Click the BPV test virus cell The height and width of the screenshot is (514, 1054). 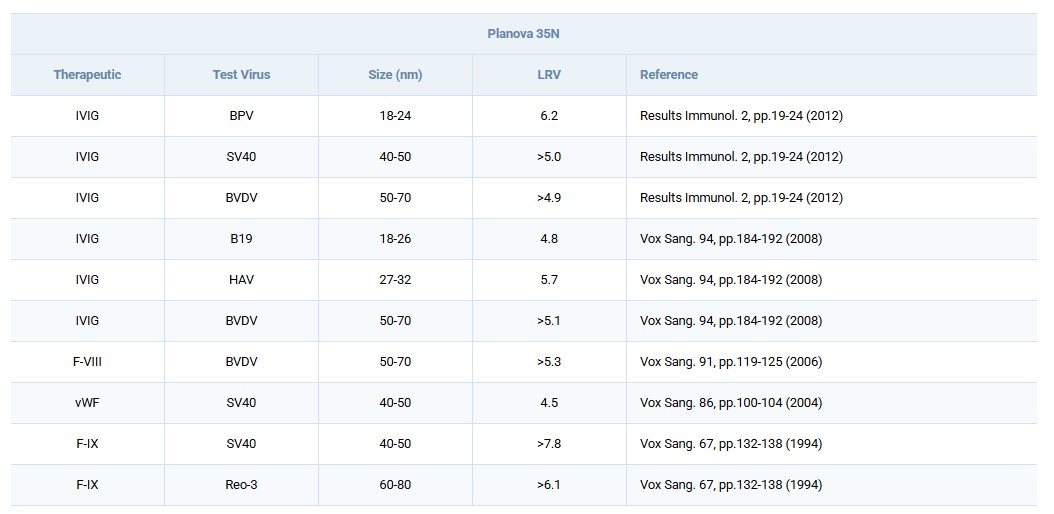coord(241,116)
